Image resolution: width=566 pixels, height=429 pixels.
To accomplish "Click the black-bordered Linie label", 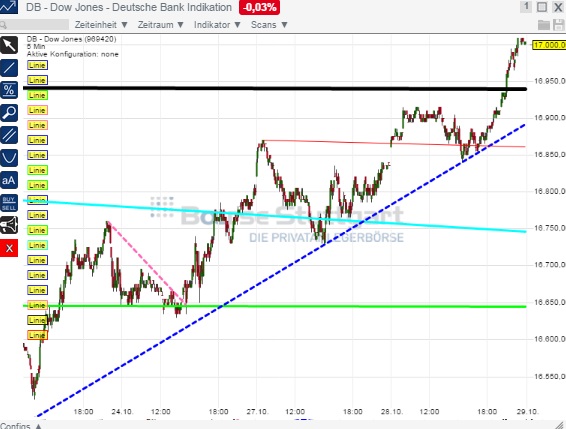I will click(37, 320).
